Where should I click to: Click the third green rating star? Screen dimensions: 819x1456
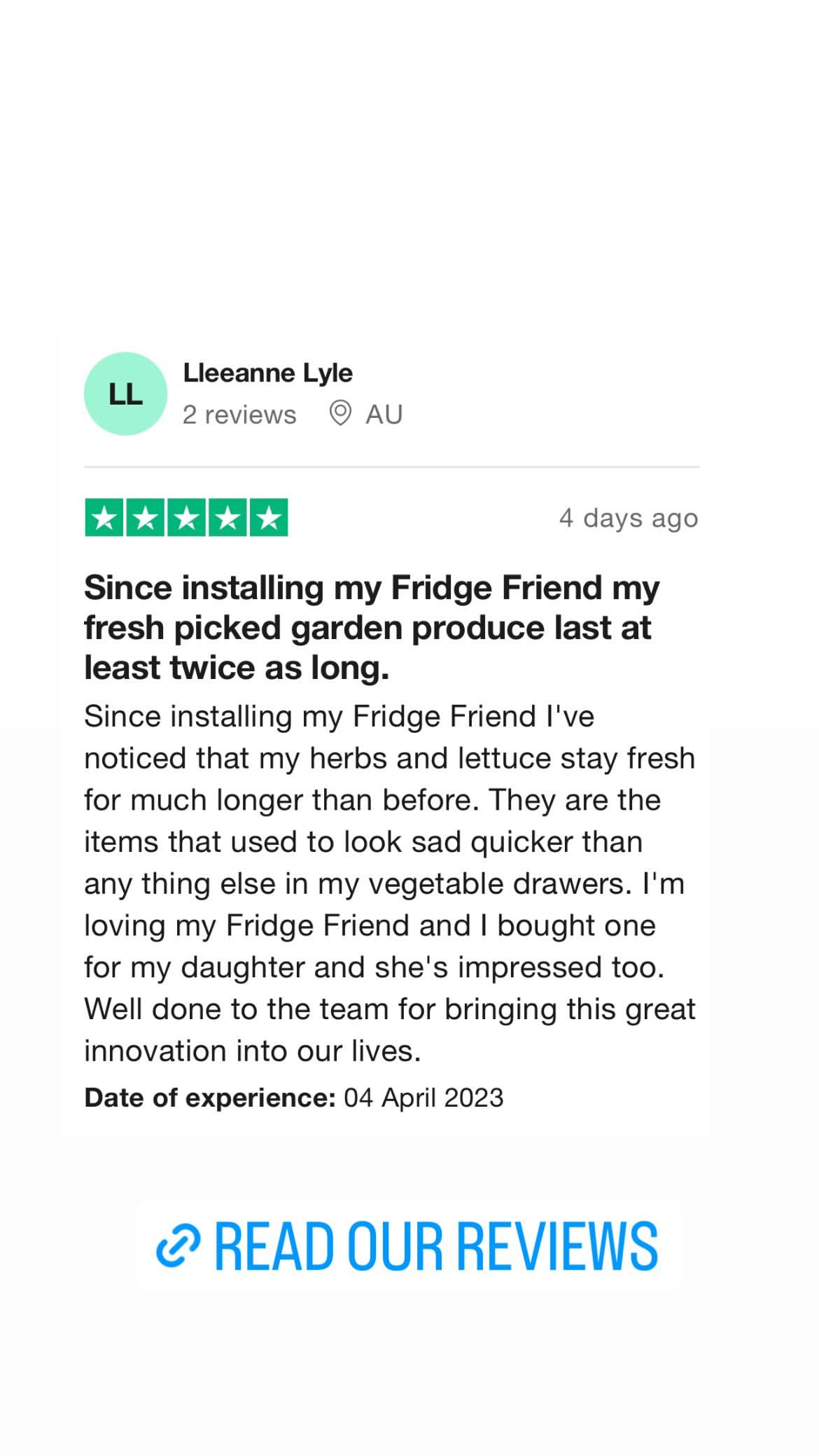coord(186,518)
